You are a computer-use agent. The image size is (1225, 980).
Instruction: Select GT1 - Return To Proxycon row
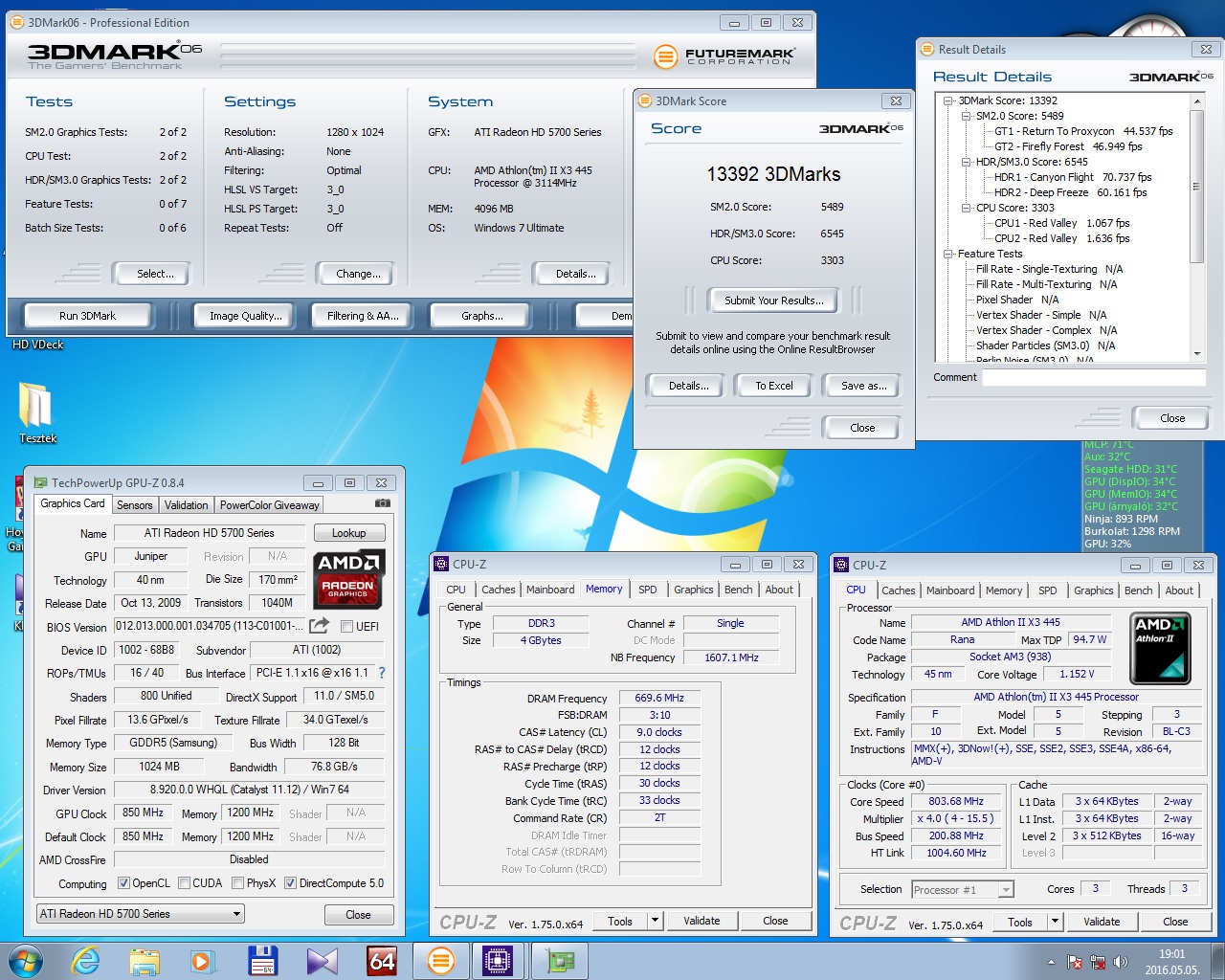(x=1083, y=131)
